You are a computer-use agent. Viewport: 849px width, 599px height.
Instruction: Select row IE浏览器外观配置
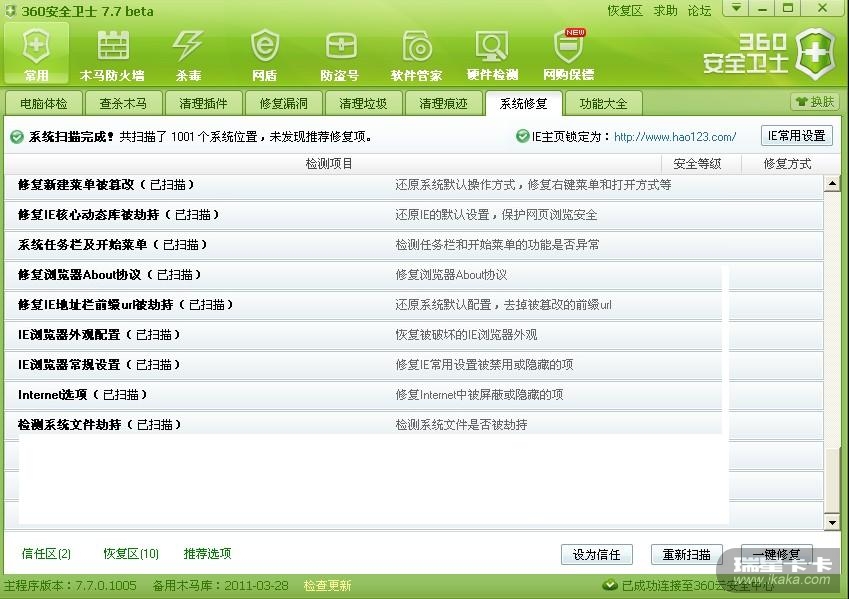414,335
